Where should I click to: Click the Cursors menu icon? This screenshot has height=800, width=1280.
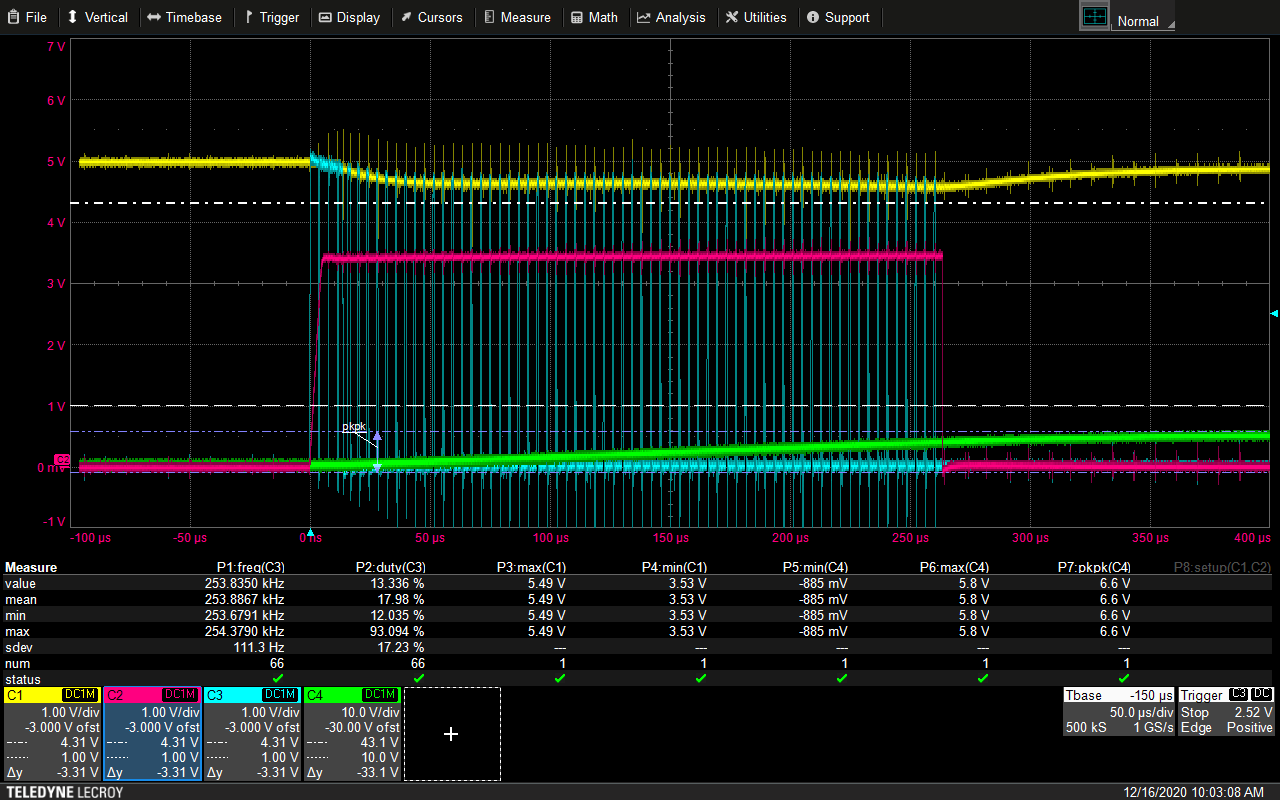point(406,17)
